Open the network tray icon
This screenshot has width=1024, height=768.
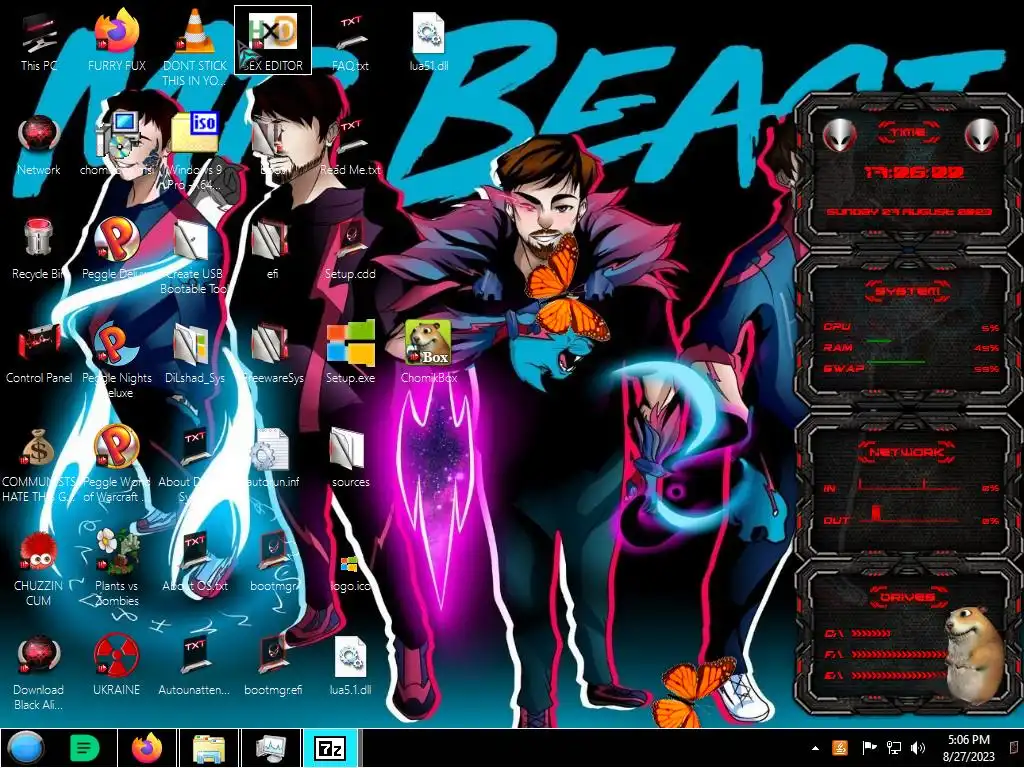[894, 748]
